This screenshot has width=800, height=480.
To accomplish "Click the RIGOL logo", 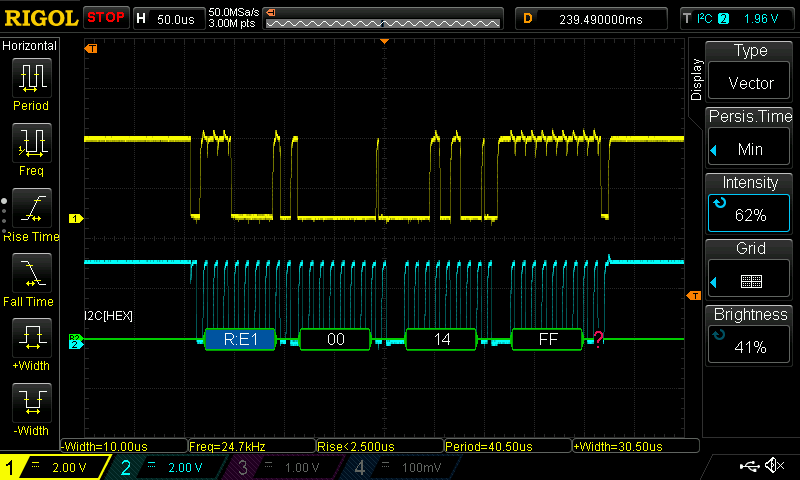I will (41, 18).
